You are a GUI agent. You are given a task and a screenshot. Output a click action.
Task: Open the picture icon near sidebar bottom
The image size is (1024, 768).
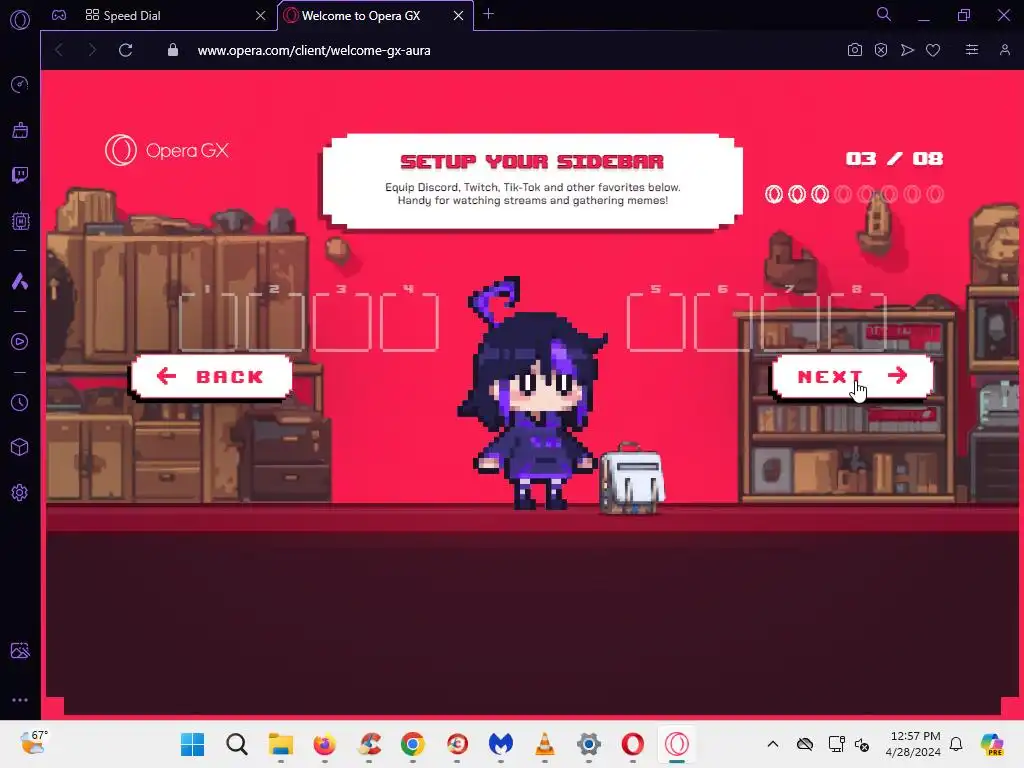(20, 650)
